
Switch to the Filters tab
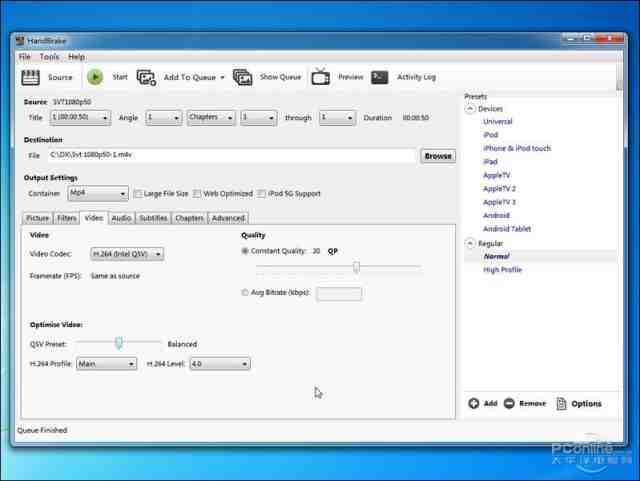coord(67,218)
